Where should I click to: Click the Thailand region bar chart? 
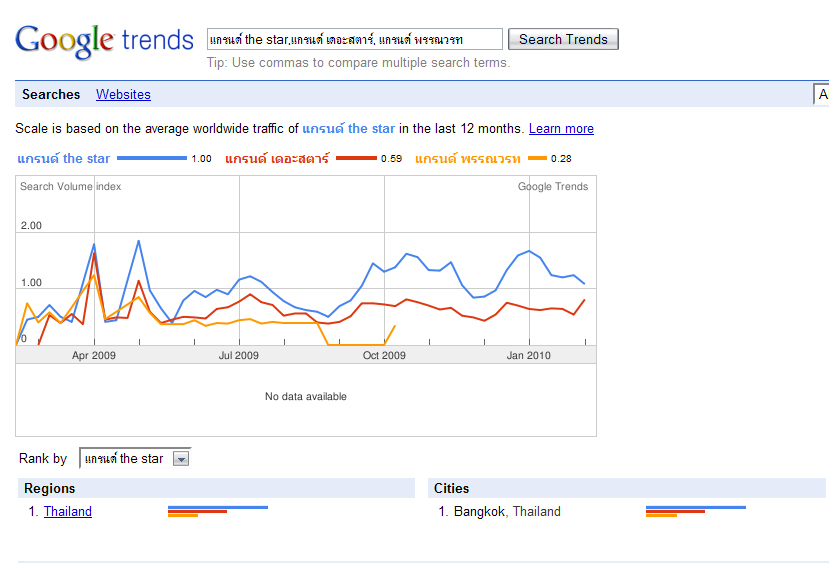(x=218, y=511)
